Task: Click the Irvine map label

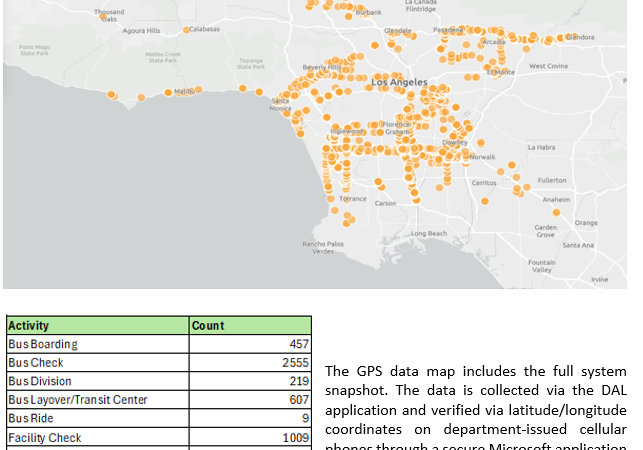Action: 599,279
